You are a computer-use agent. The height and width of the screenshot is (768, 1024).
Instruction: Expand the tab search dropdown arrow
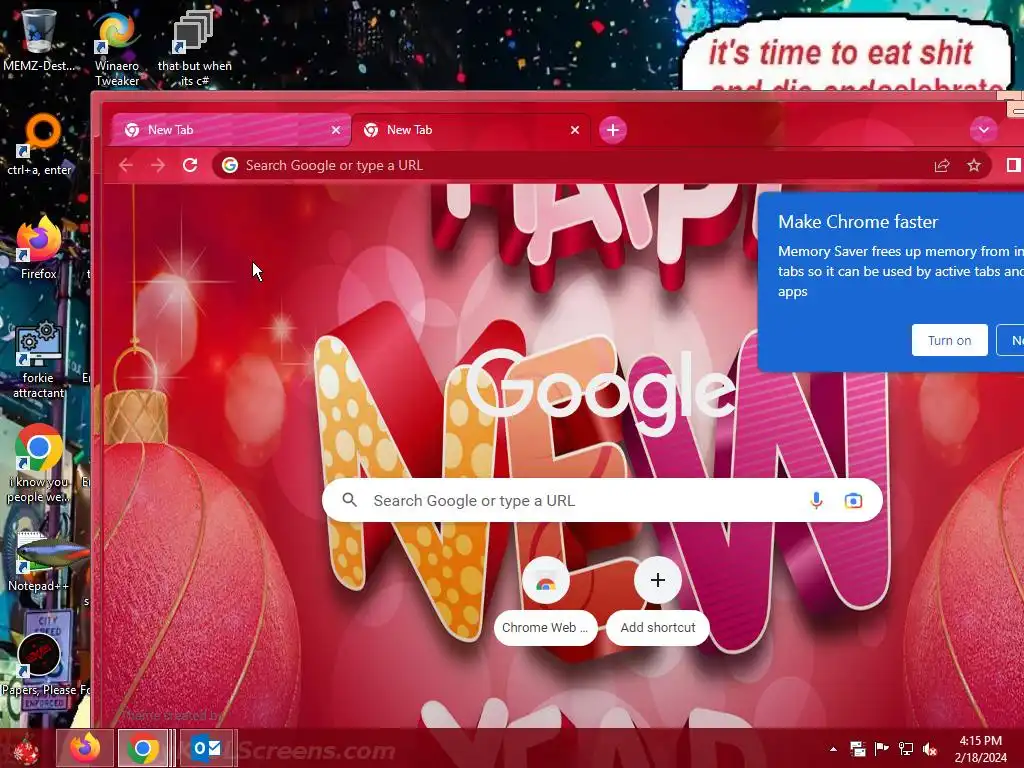click(984, 130)
